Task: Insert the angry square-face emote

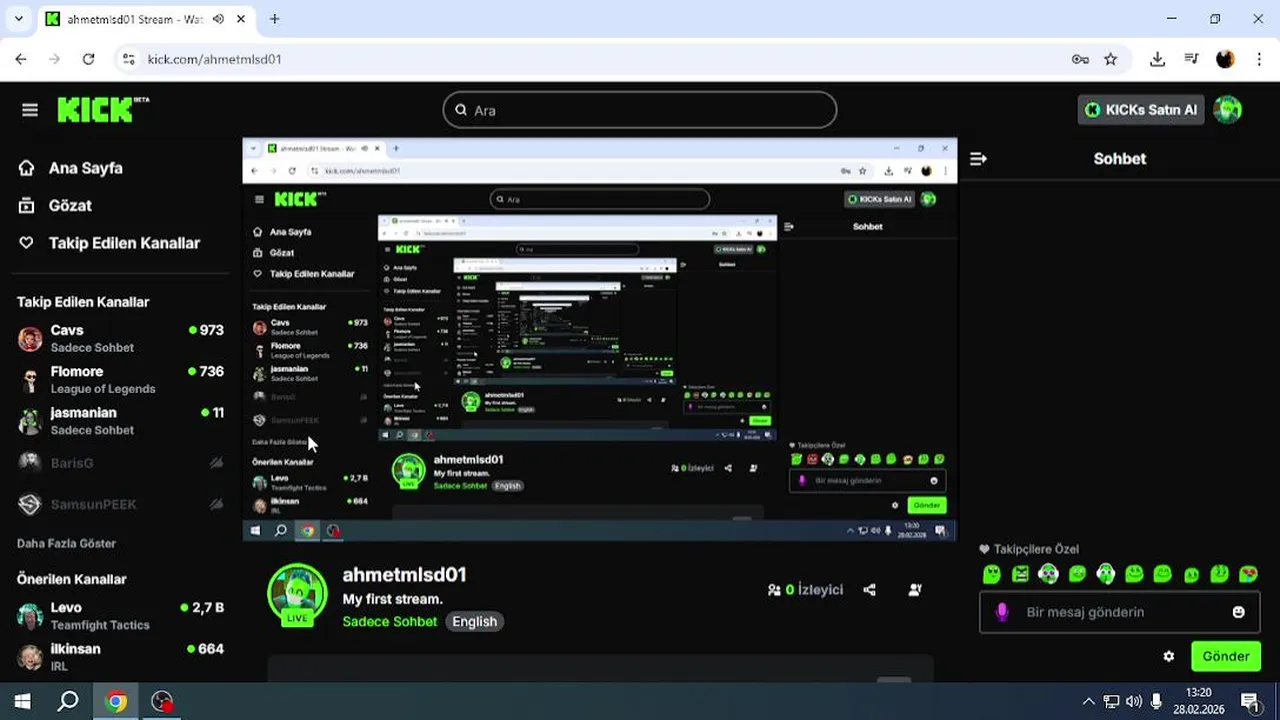Action: [1020, 574]
